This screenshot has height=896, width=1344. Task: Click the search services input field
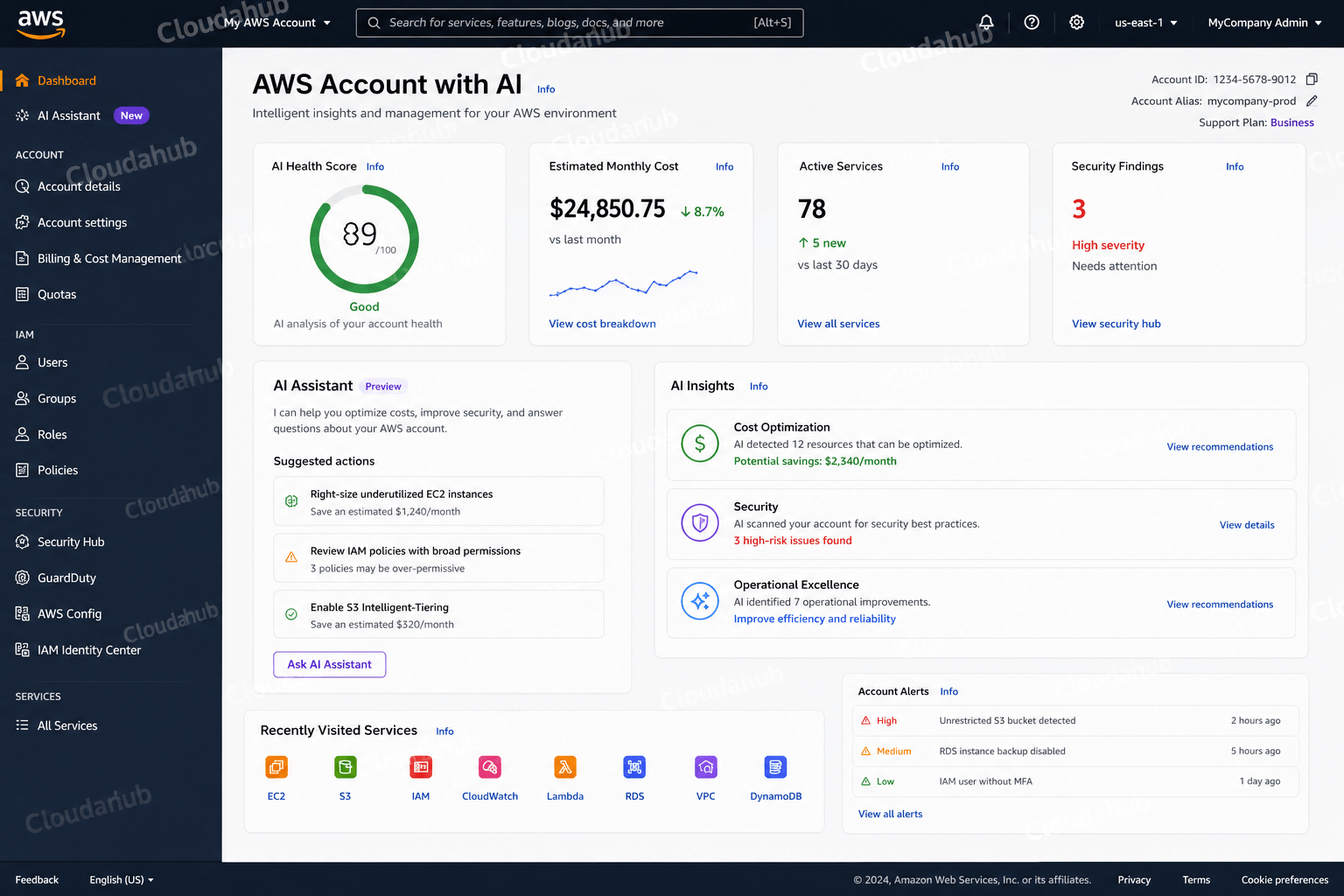(x=579, y=23)
